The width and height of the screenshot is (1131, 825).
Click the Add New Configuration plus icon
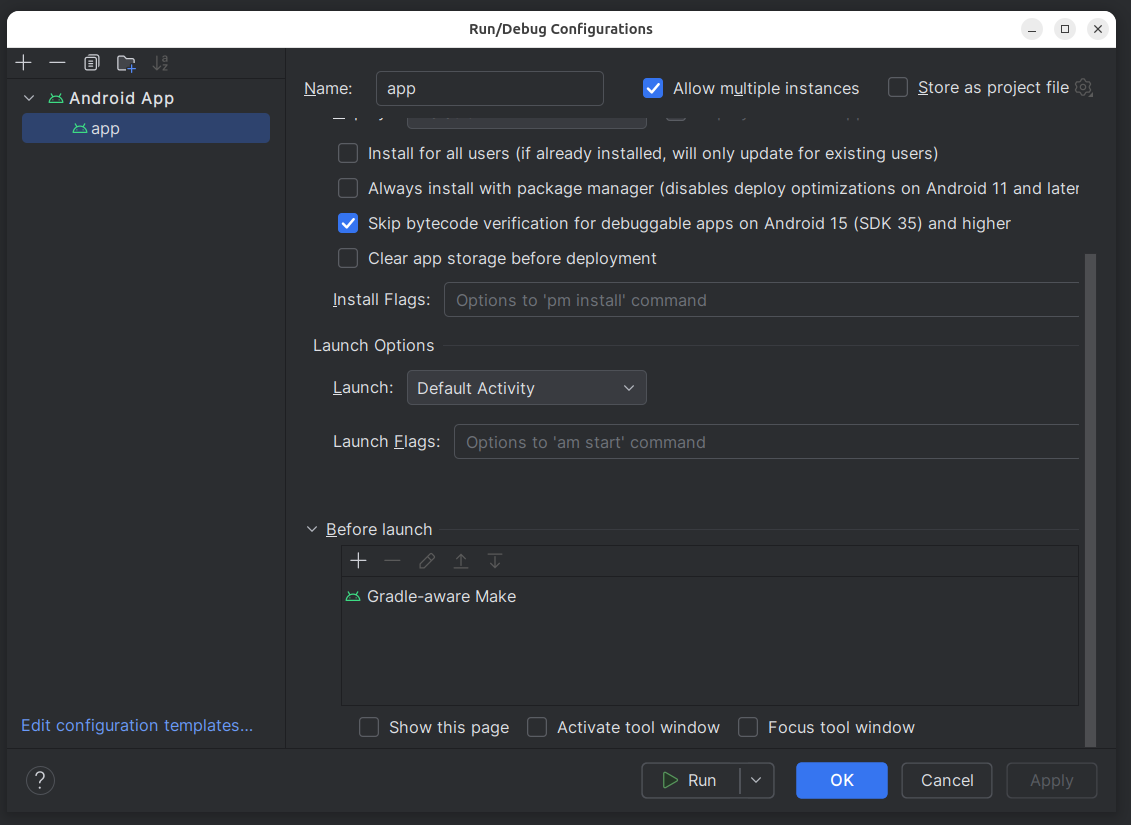[24, 63]
